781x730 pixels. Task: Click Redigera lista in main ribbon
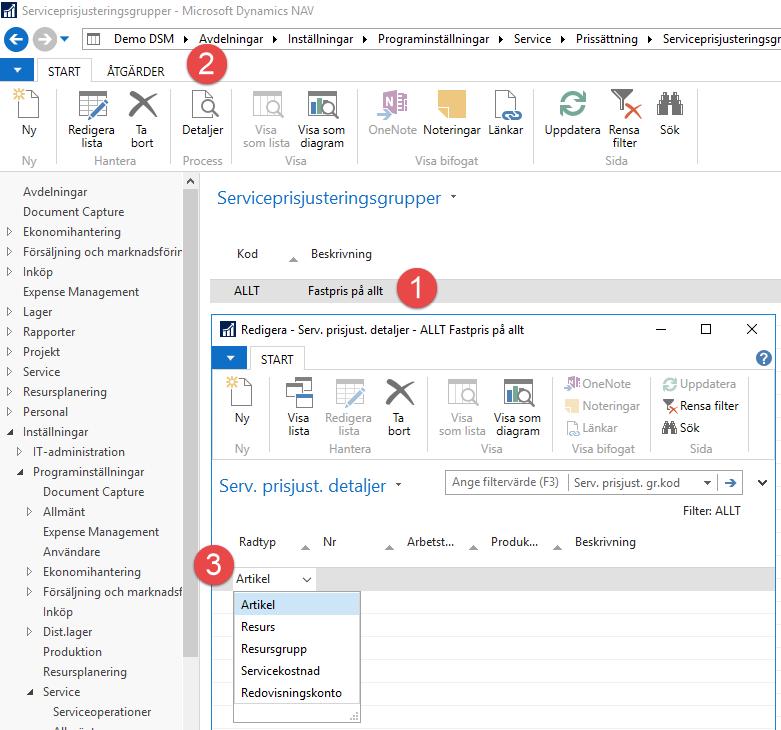[x=92, y=120]
